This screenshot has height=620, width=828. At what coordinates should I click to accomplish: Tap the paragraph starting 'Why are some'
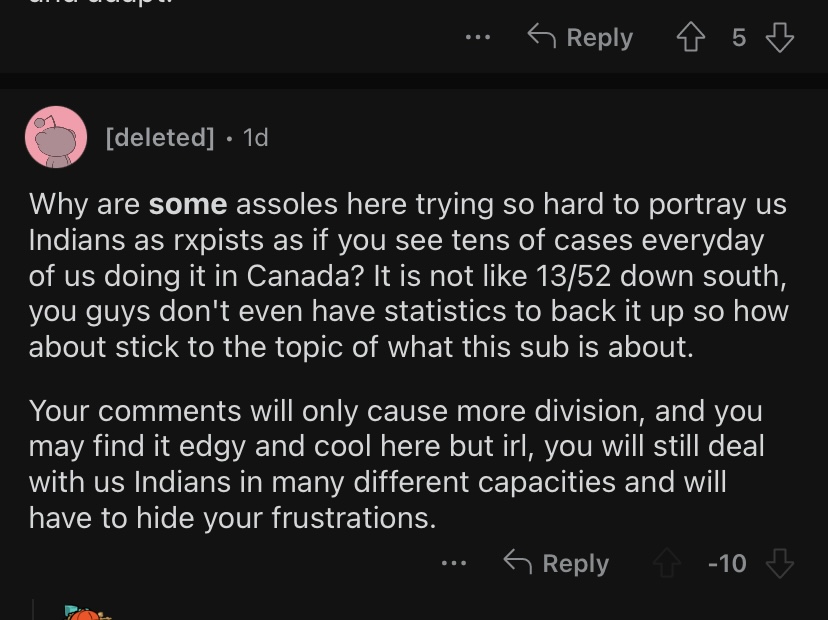point(408,276)
